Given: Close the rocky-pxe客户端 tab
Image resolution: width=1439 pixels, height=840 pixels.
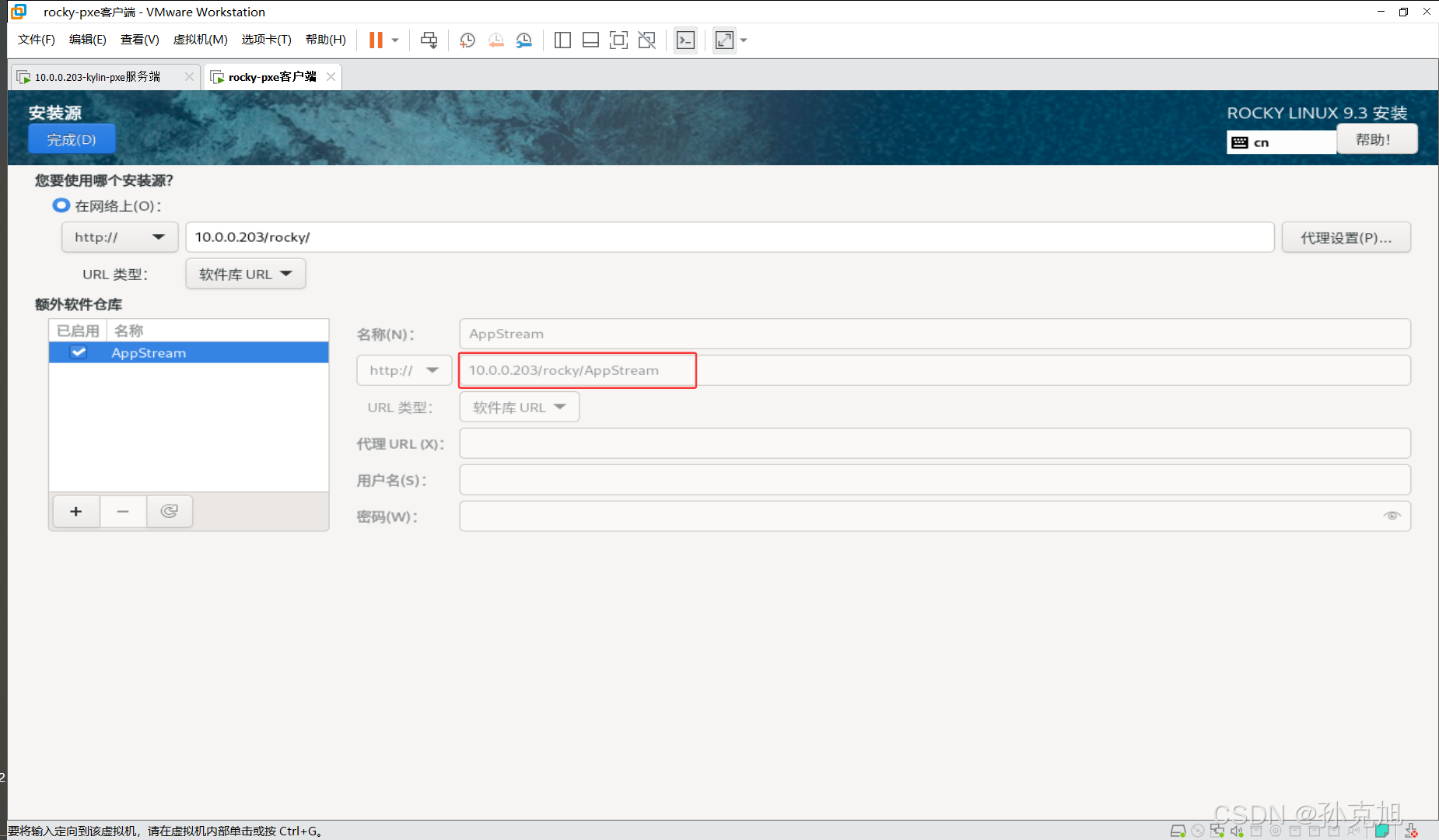Looking at the screenshot, I should [x=331, y=76].
